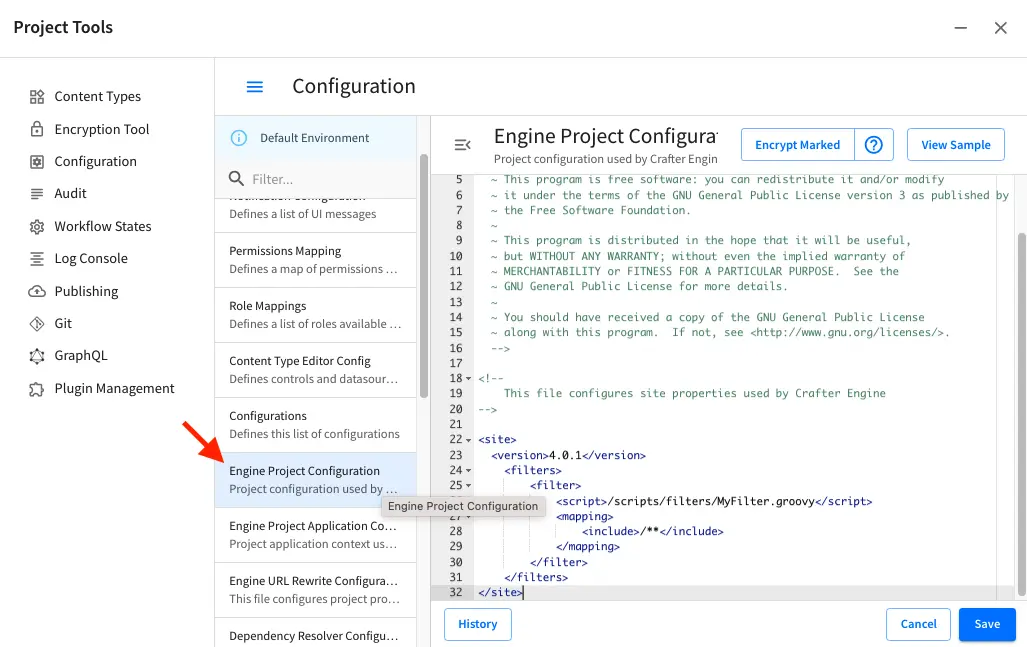Collapse the comment fold at line 18
Image resolution: width=1027 pixels, height=647 pixels.
[468, 379]
